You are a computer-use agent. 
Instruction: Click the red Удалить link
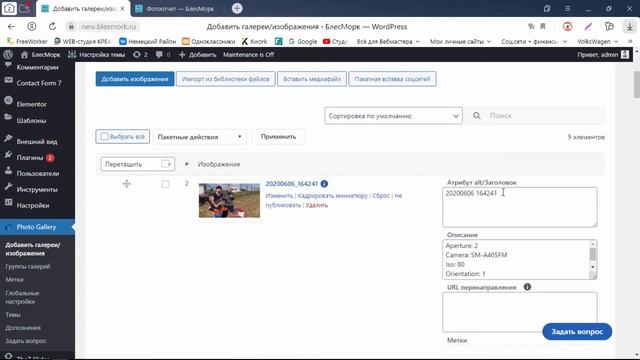click(x=316, y=205)
